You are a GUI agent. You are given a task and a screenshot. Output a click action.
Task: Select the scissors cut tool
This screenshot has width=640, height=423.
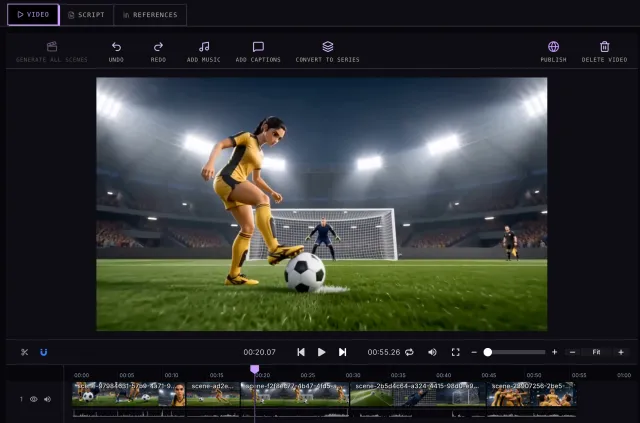coord(24,352)
